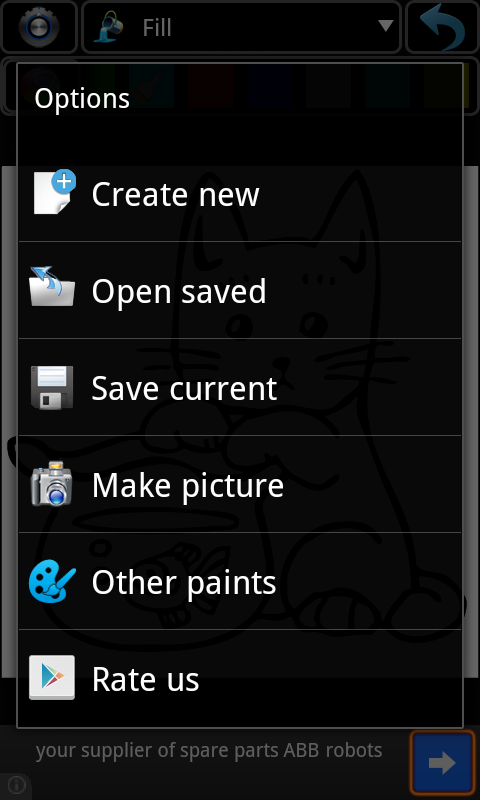Click the Fill paint bucket icon
This screenshot has height=800, width=480.
[109, 27]
